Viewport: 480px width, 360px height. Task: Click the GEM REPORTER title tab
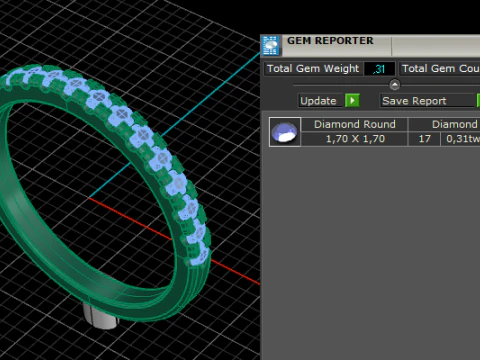coord(336,45)
